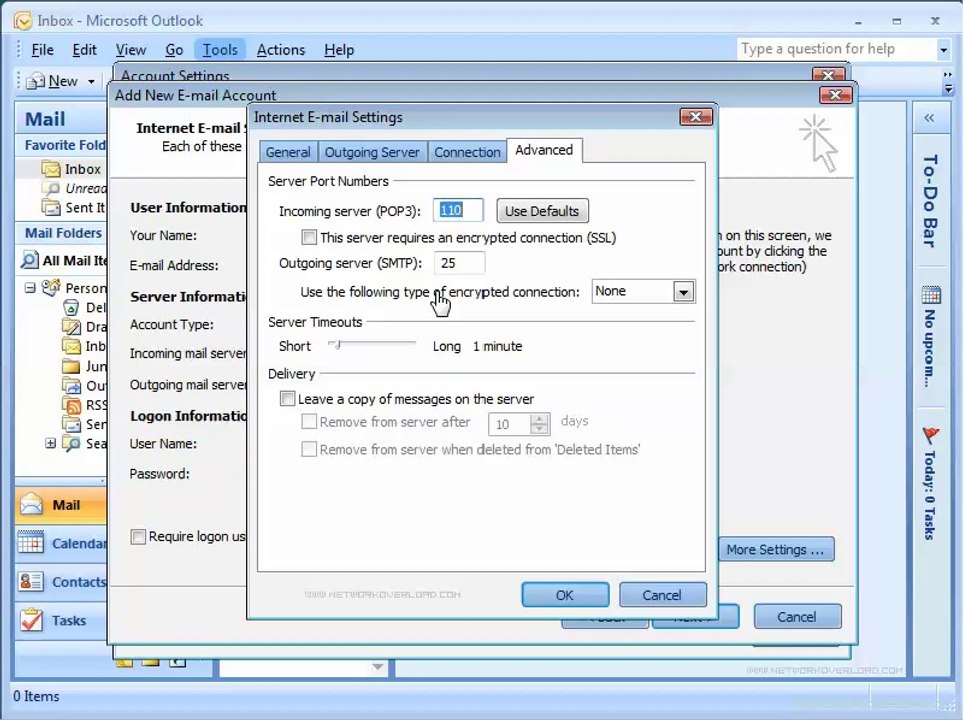
Task: Switch to the Connection tab
Action: point(467,152)
